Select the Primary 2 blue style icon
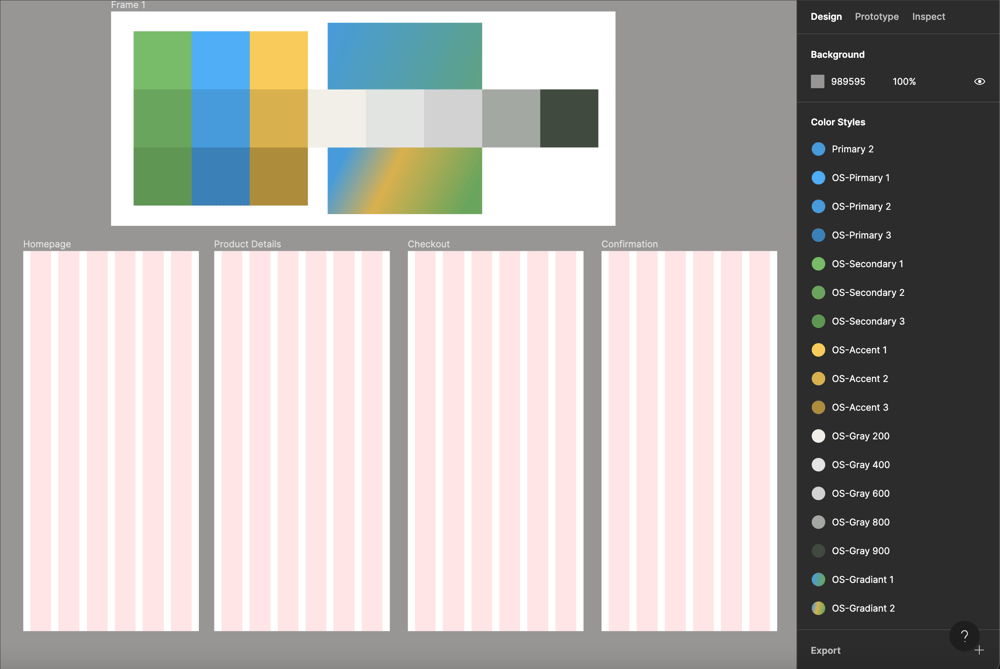This screenshot has width=1000, height=669. click(817, 148)
